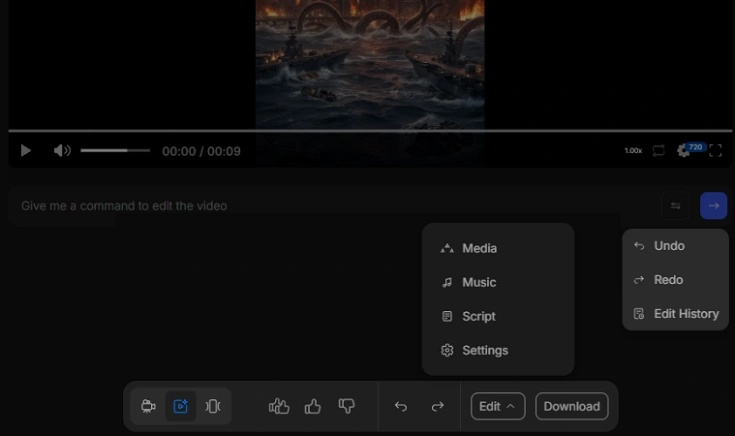Click the video progress bar
The height and width of the screenshot is (436, 735).
370,131
